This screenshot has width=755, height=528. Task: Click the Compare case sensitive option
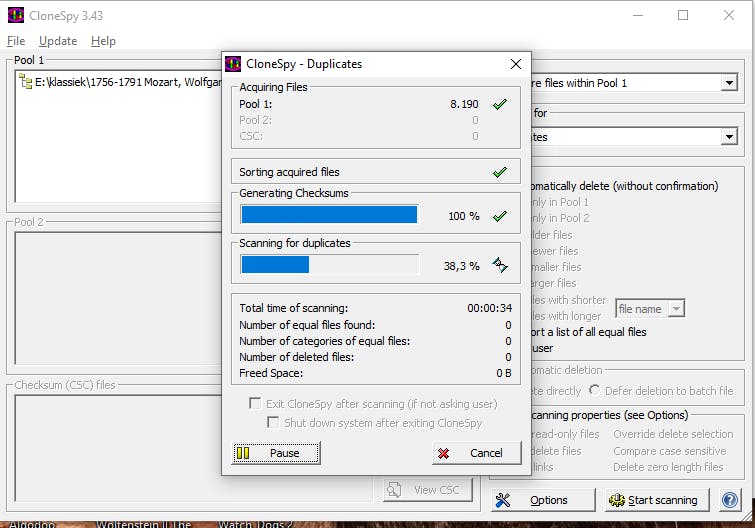pyautogui.click(x=669, y=451)
